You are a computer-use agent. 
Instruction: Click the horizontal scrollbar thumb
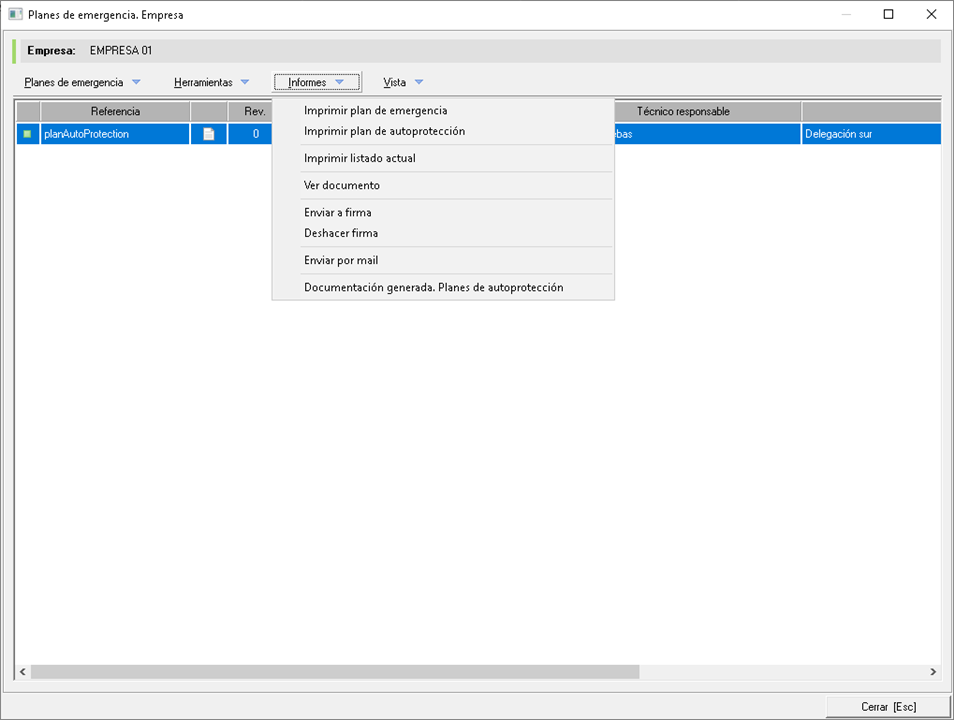335,671
